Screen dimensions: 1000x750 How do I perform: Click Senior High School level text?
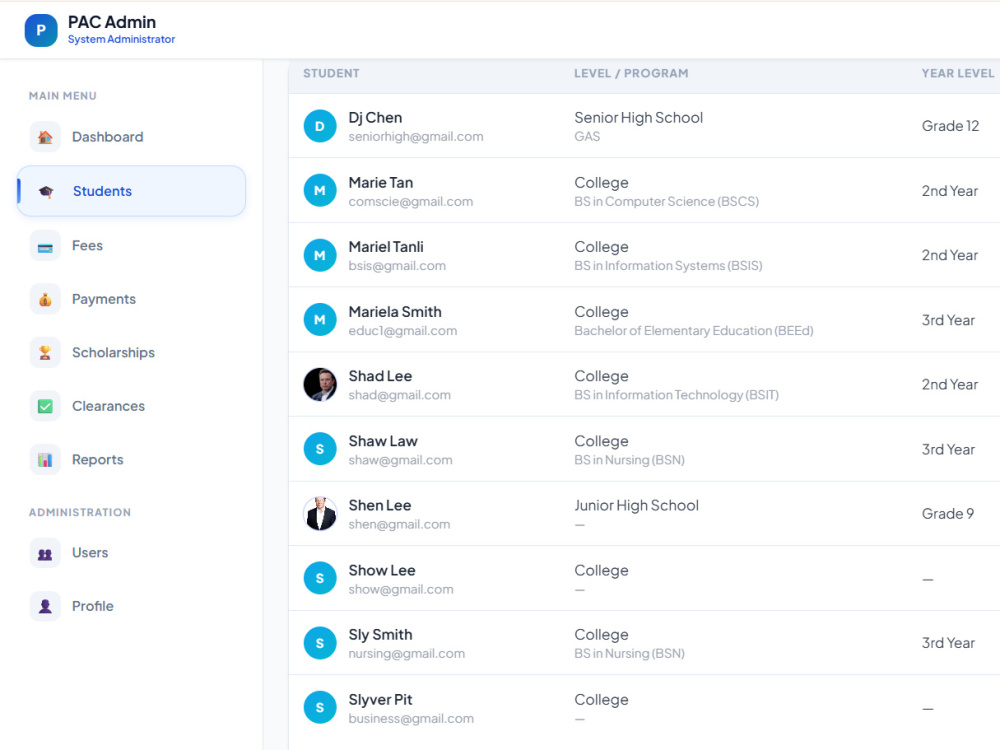tap(638, 118)
